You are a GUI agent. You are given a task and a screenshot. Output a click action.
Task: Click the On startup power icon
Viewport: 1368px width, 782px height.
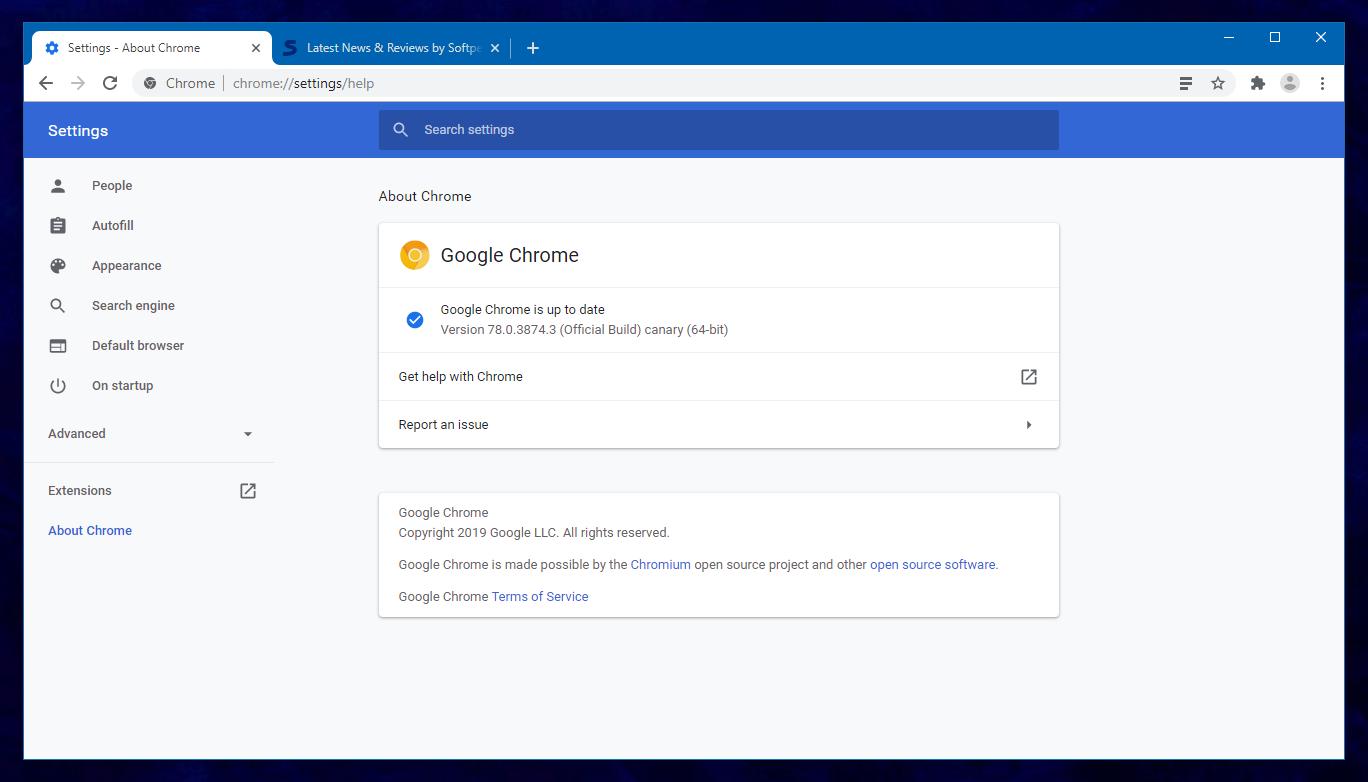(58, 386)
